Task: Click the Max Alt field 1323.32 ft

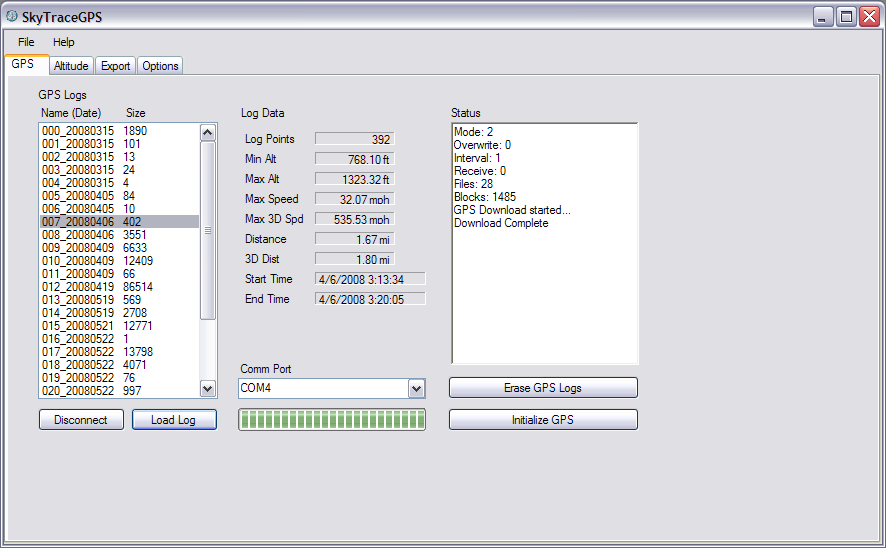Action: [355, 179]
